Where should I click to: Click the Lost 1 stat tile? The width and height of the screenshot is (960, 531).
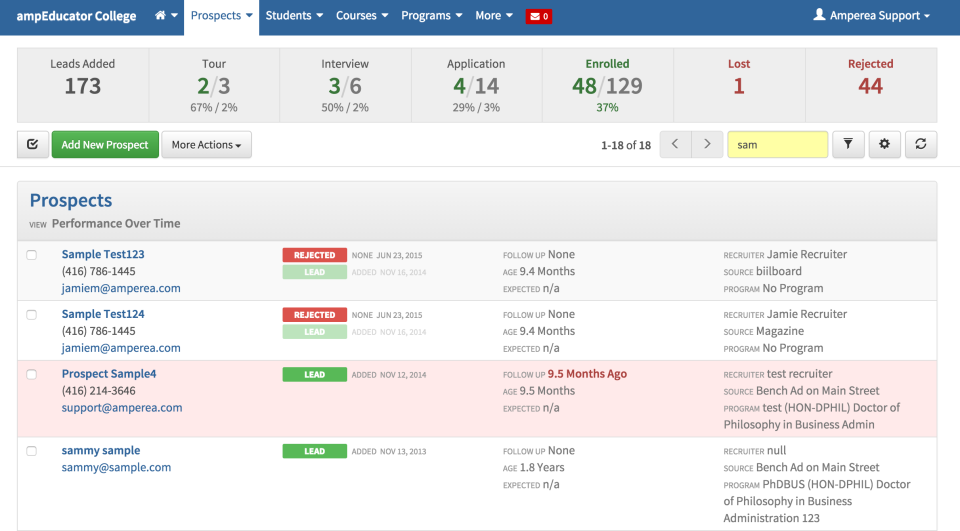tap(739, 85)
